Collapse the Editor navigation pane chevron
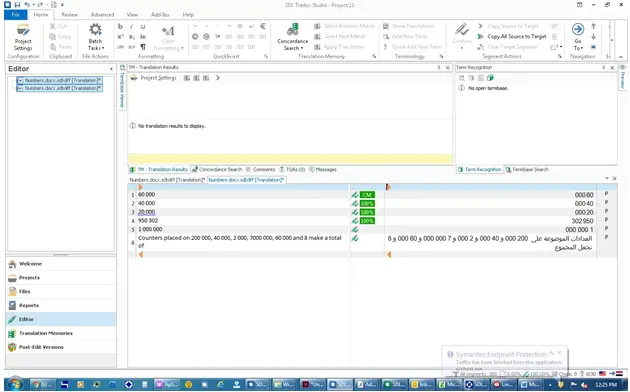Screen dimensions: 630x392 [111, 69]
